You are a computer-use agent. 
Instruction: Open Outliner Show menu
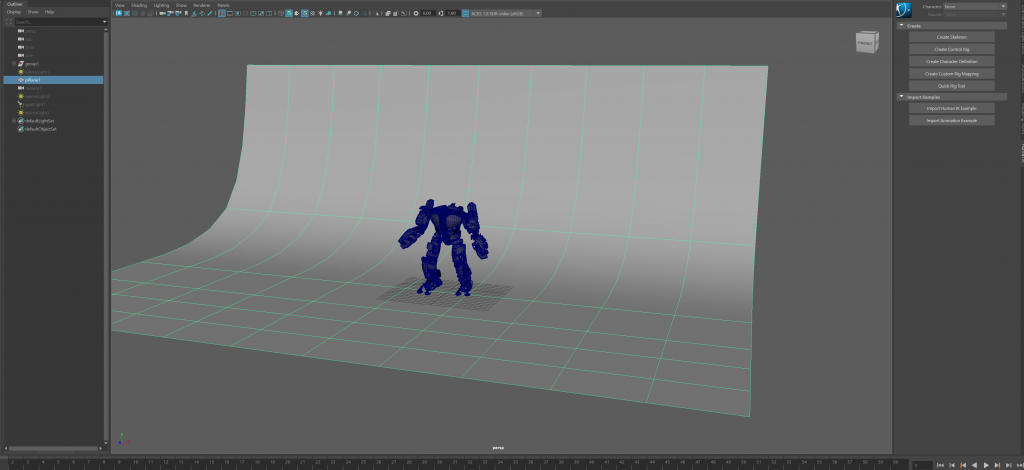(x=32, y=12)
